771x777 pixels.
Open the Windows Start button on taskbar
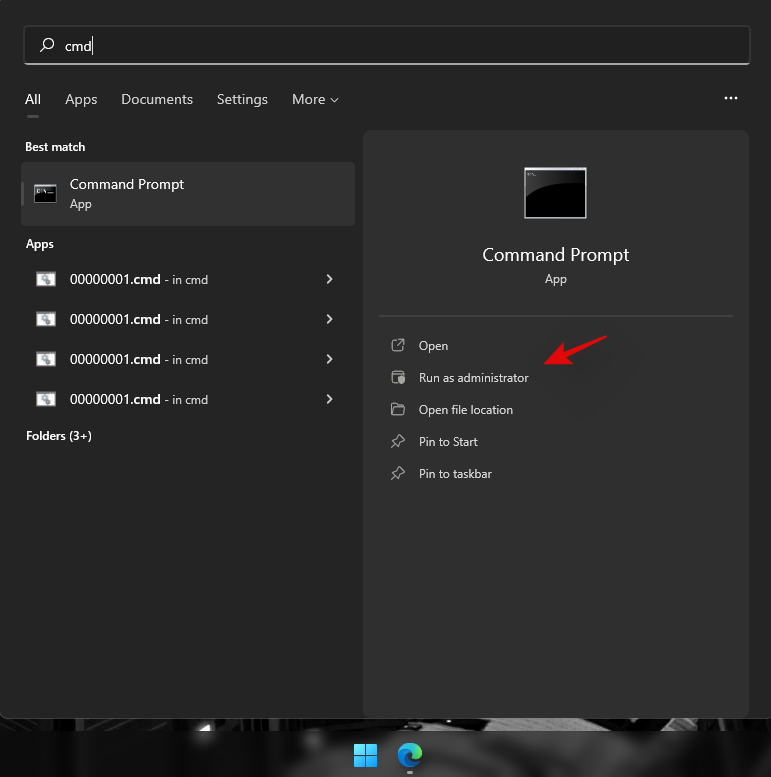[366, 755]
